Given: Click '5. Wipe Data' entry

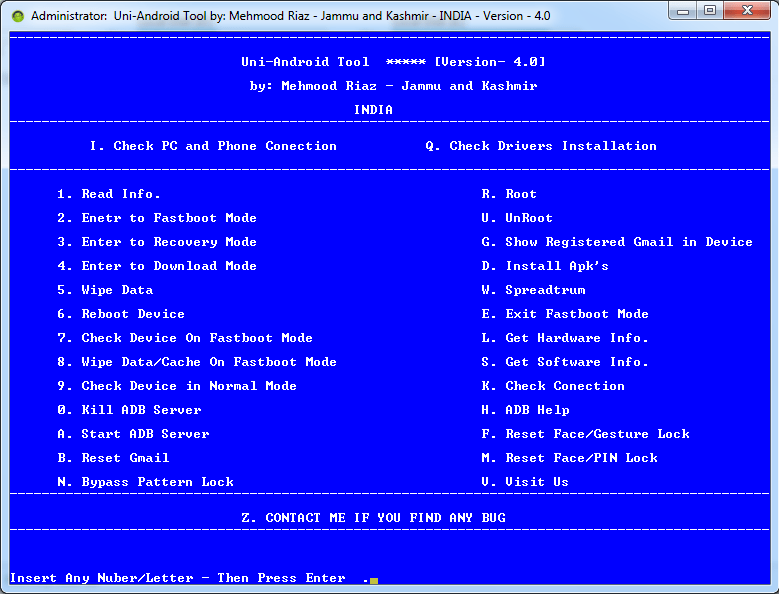Looking at the screenshot, I should (x=105, y=290).
